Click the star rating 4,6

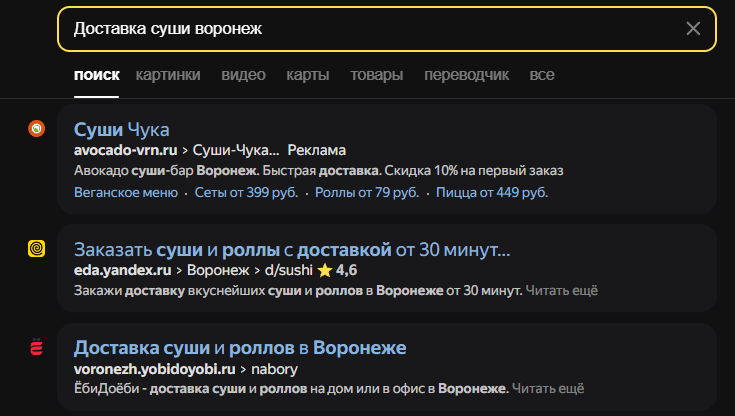click(x=337, y=270)
